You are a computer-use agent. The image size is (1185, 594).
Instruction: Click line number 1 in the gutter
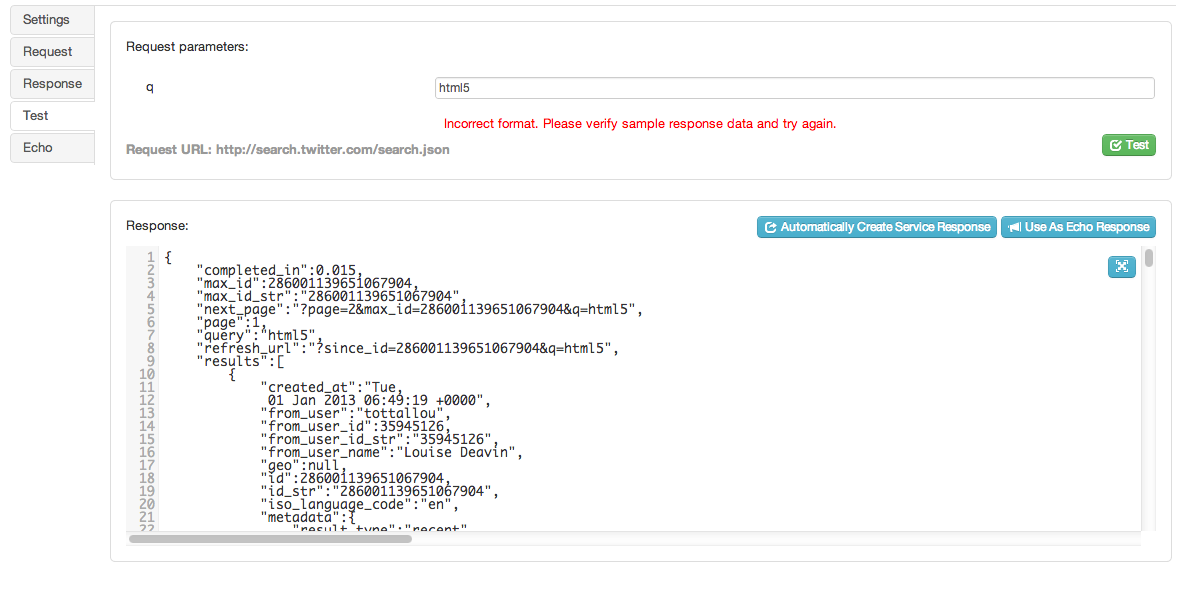(x=149, y=257)
